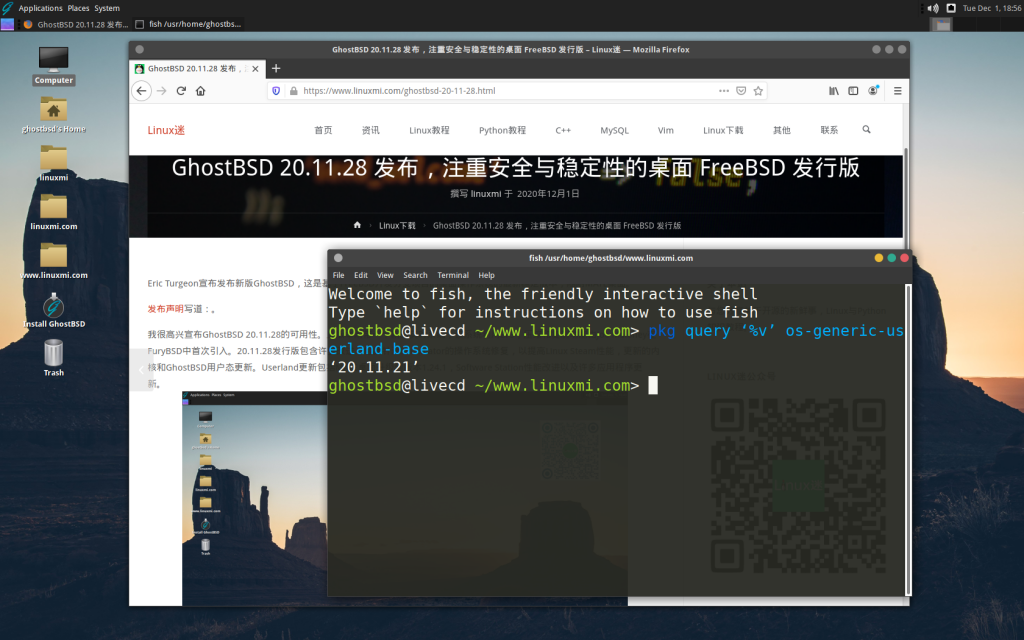Click notification tray icon beside volume
Viewport: 1024px width, 640px height.
click(951, 8)
